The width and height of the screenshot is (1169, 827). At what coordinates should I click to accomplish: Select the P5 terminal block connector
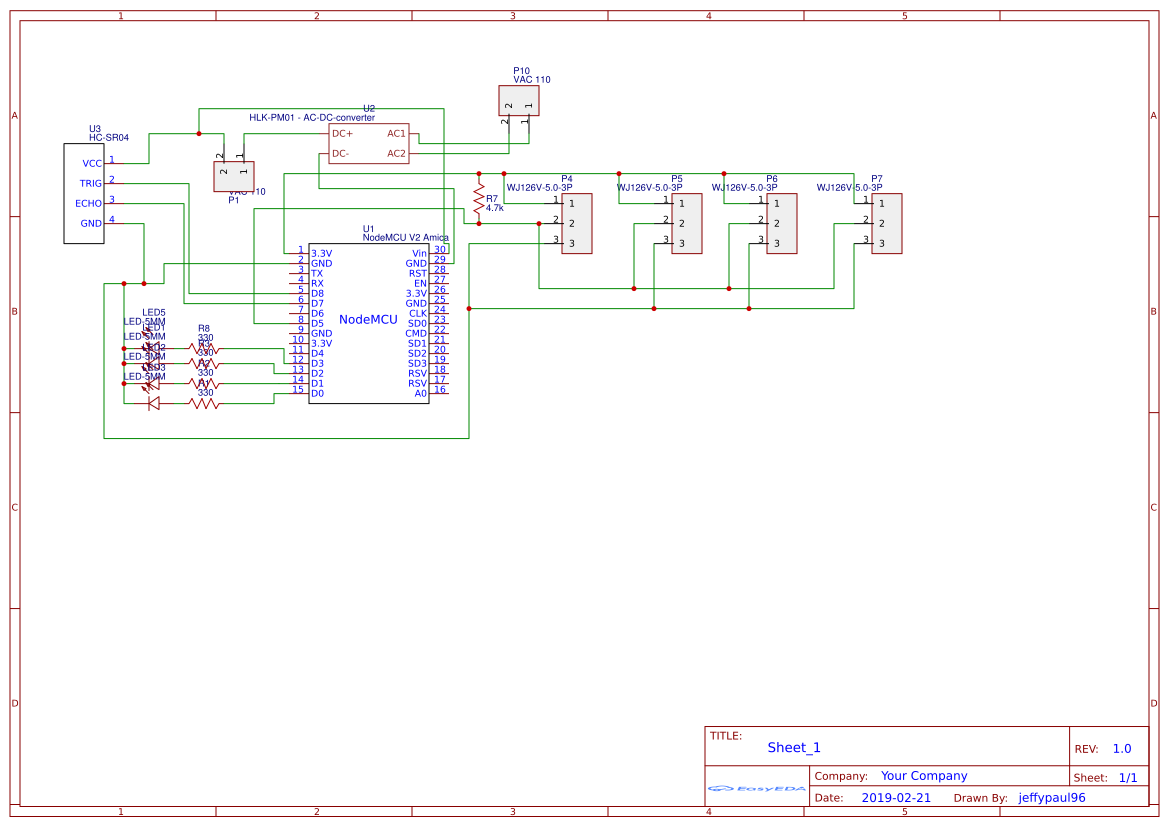687,224
